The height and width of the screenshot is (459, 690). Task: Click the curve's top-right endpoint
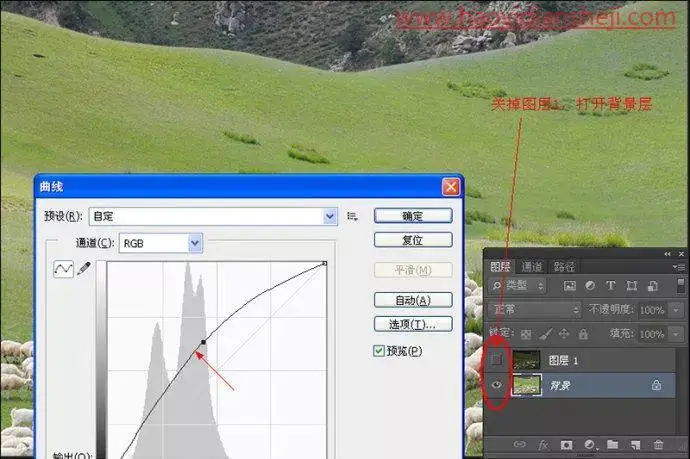tap(325, 263)
